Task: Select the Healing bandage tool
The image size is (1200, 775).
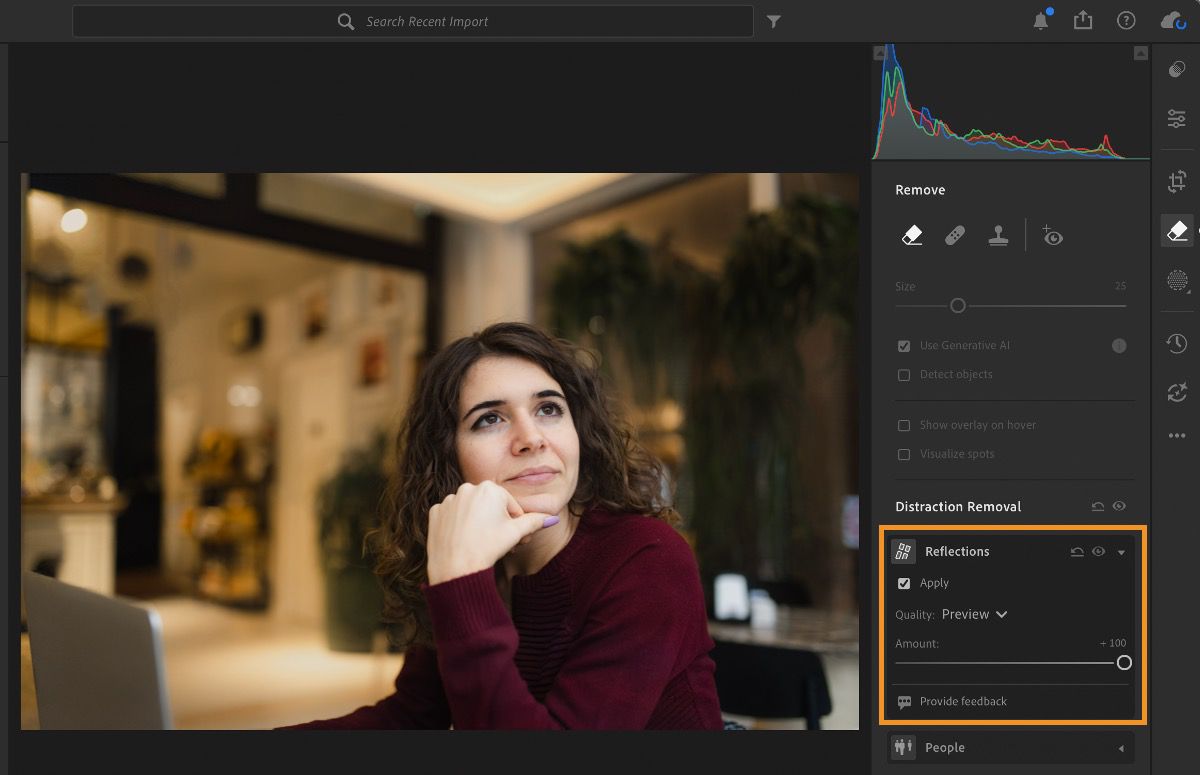Action: point(955,236)
